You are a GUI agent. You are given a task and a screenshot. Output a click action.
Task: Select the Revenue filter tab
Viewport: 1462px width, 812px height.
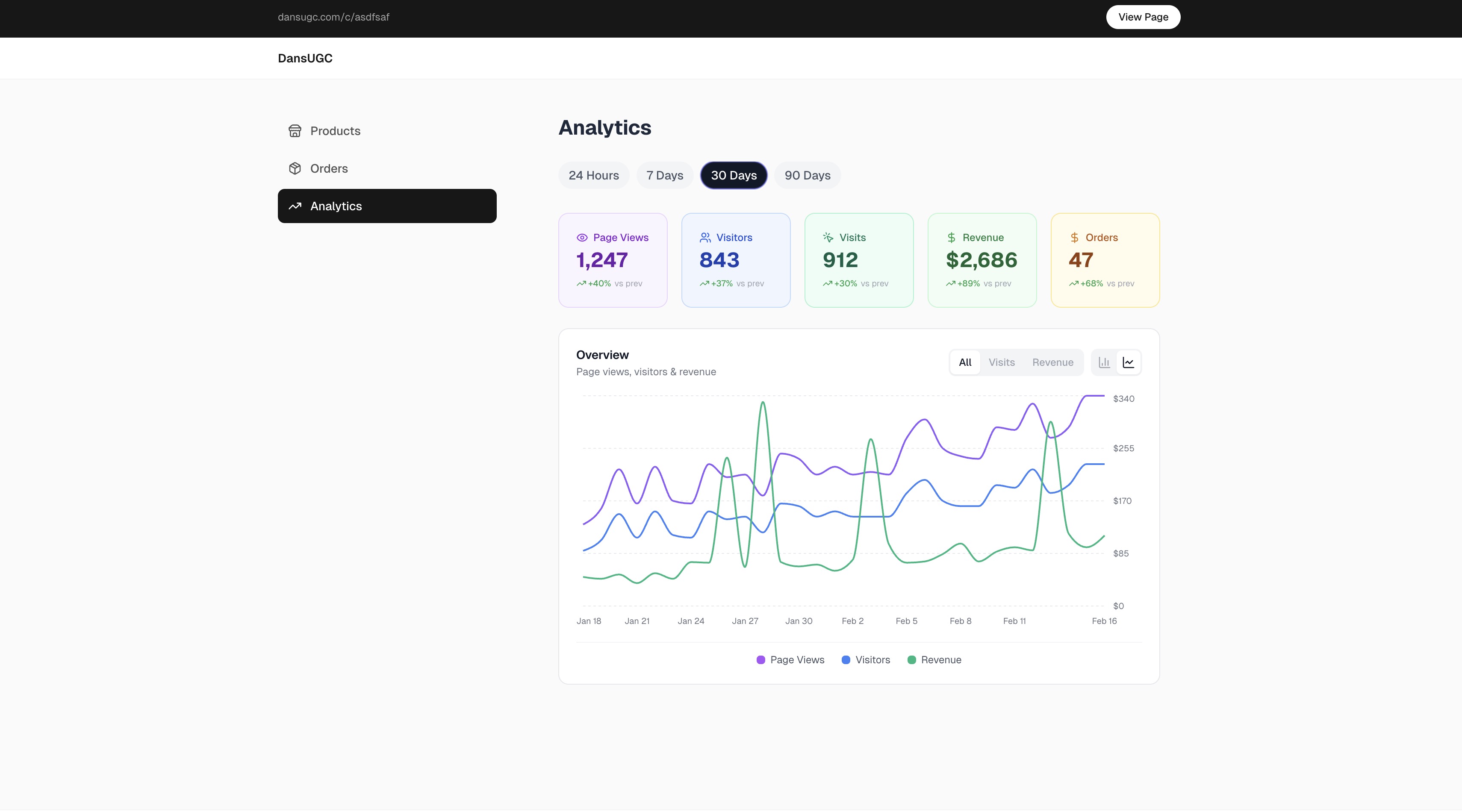(1053, 362)
